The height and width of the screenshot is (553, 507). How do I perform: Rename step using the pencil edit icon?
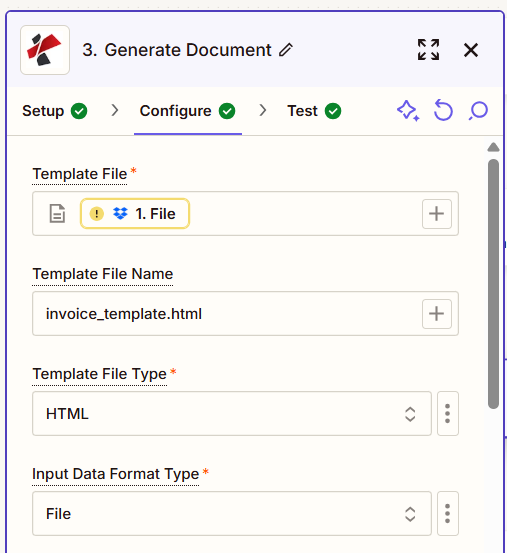tap(286, 50)
